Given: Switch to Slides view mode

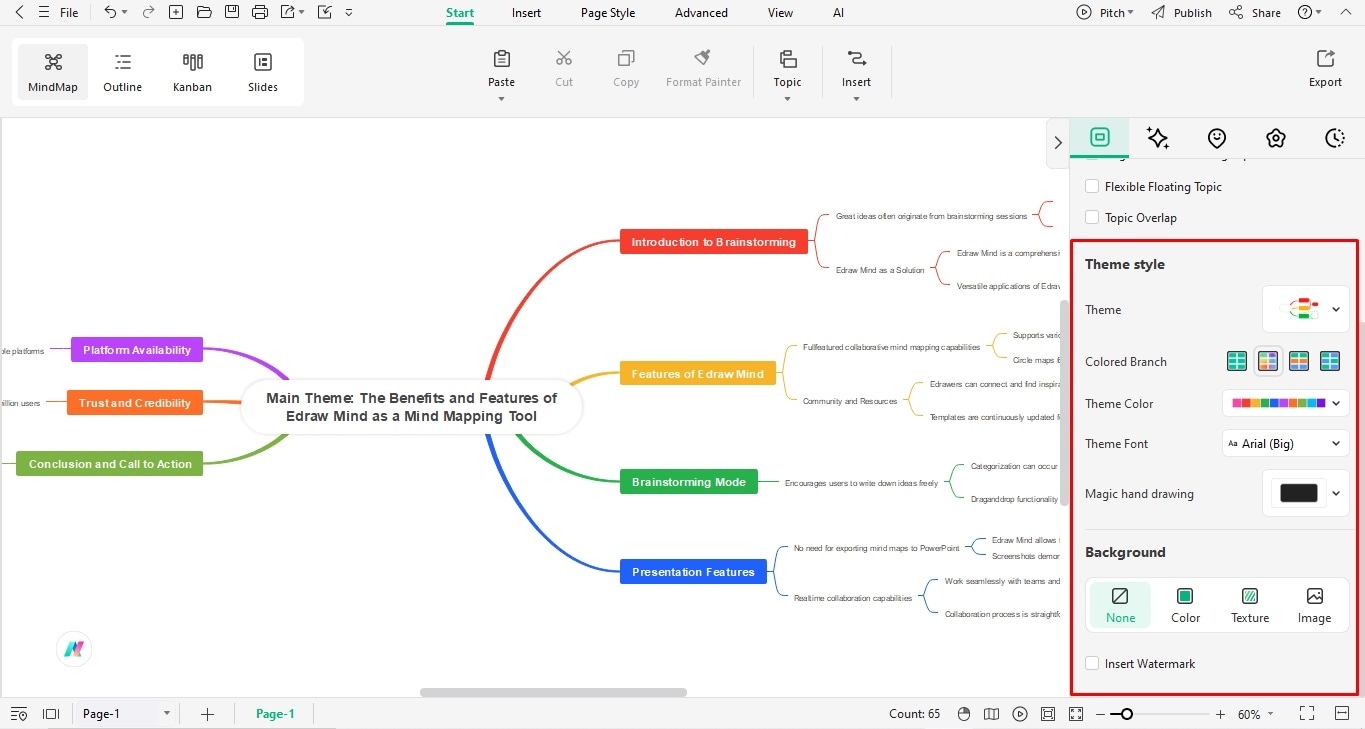Looking at the screenshot, I should [263, 73].
